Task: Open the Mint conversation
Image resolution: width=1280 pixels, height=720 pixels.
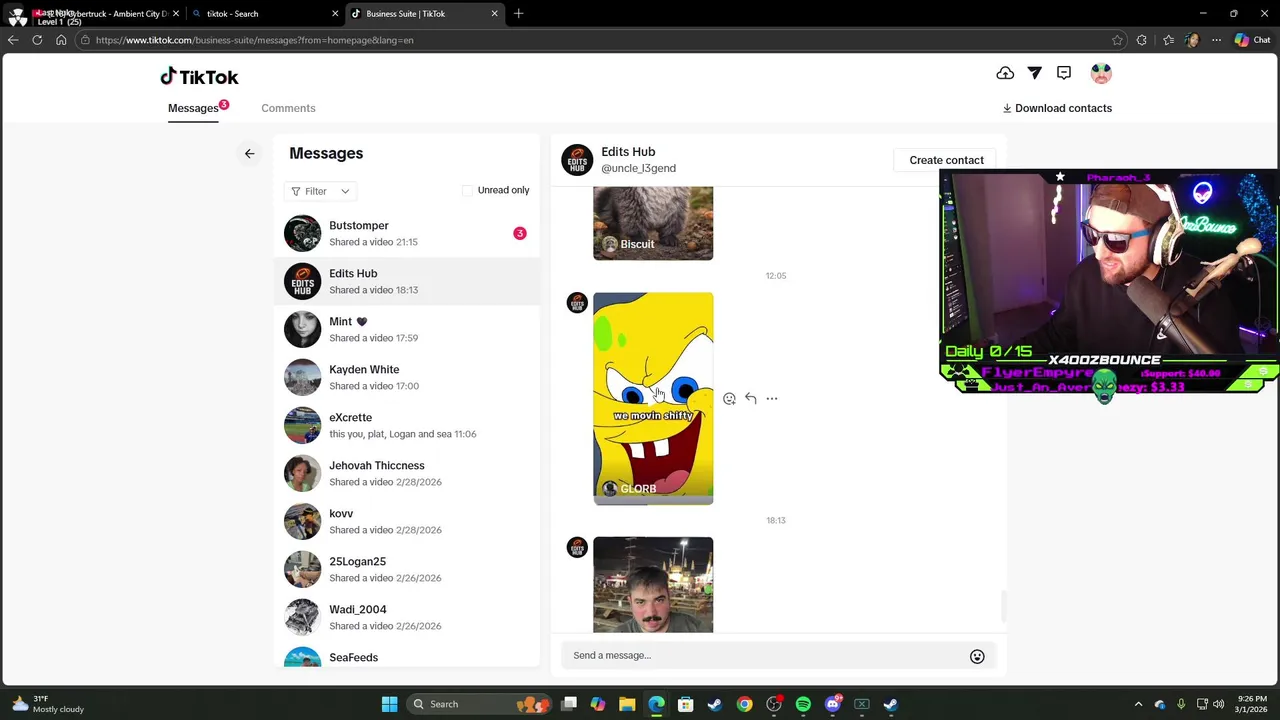Action: (x=407, y=329)
